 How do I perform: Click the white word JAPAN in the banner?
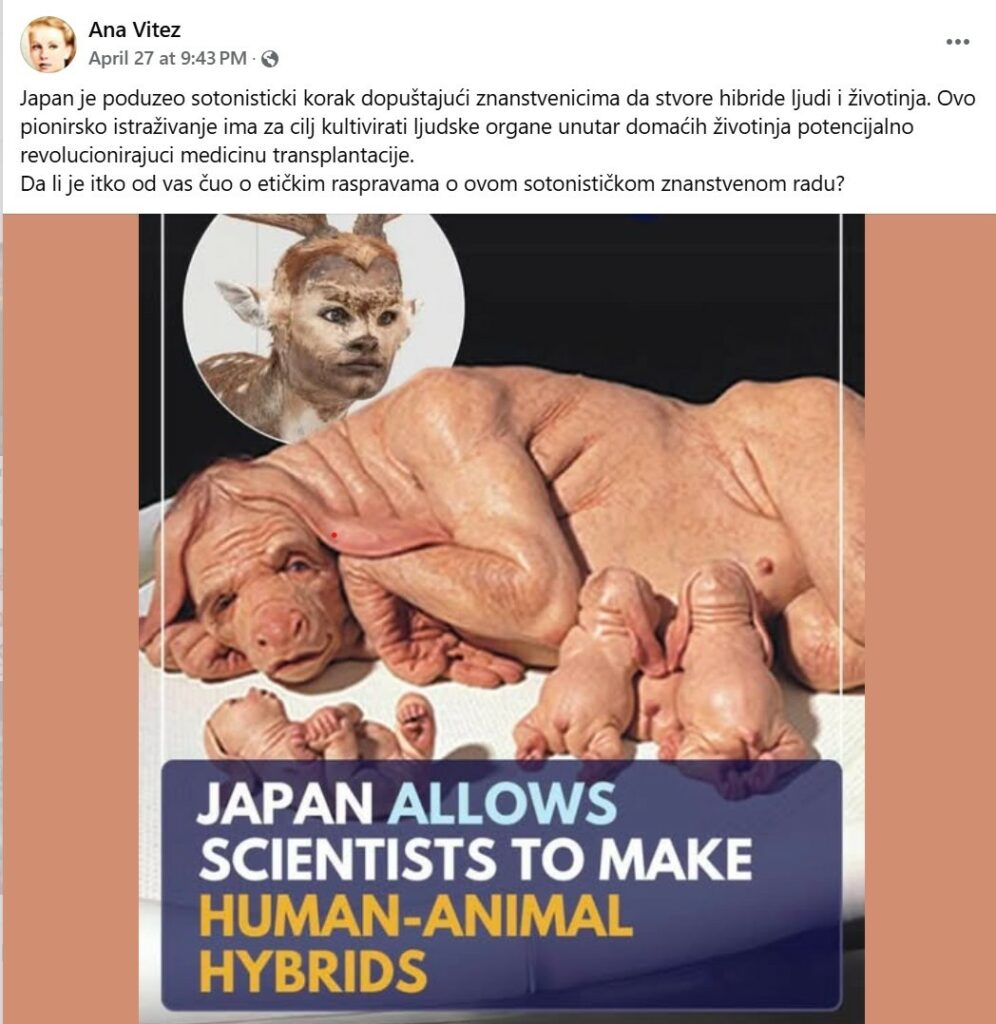285,803
